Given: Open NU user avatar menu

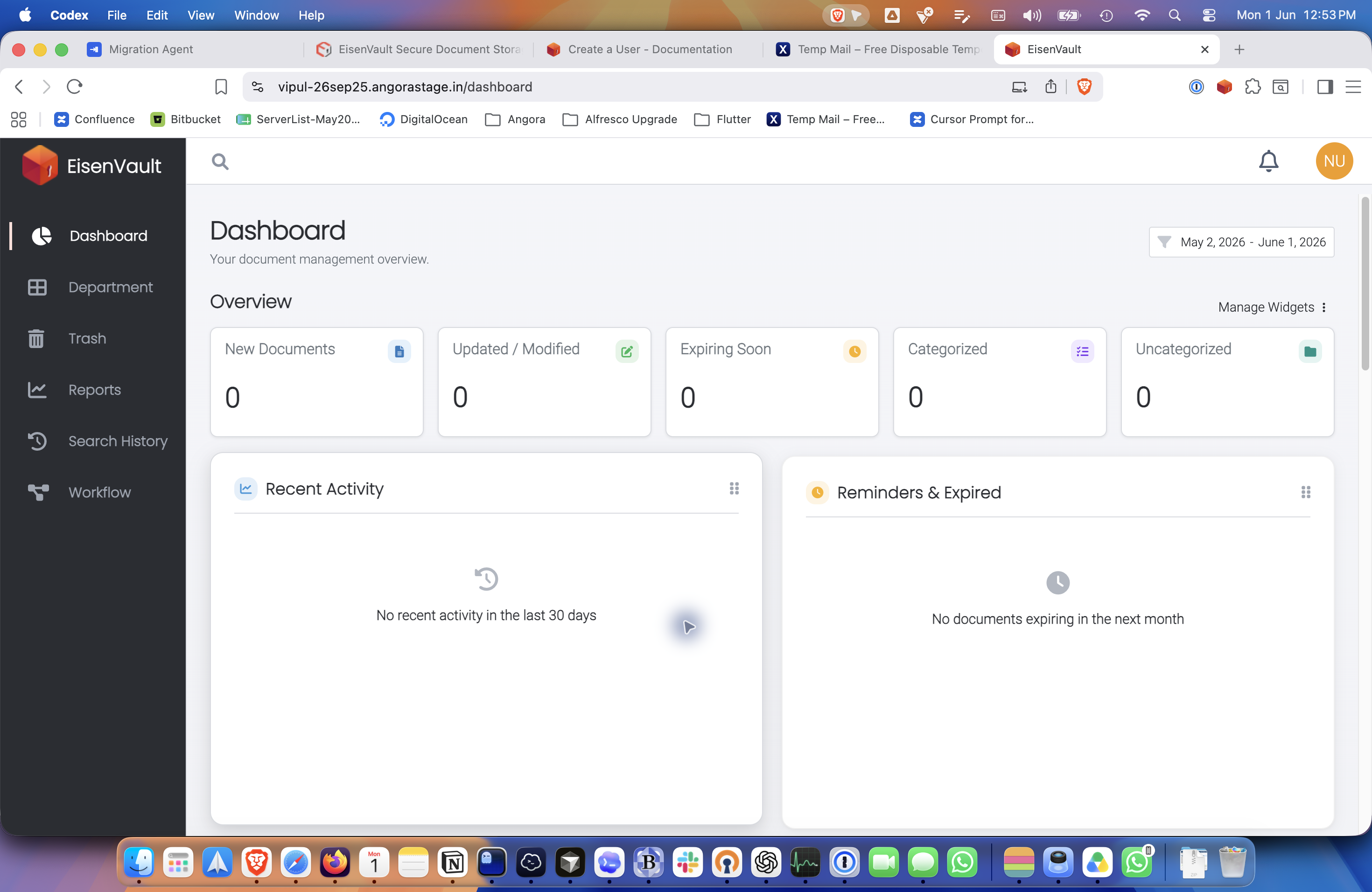Looking at the screenshot, I should click(x=1334, y=161).
